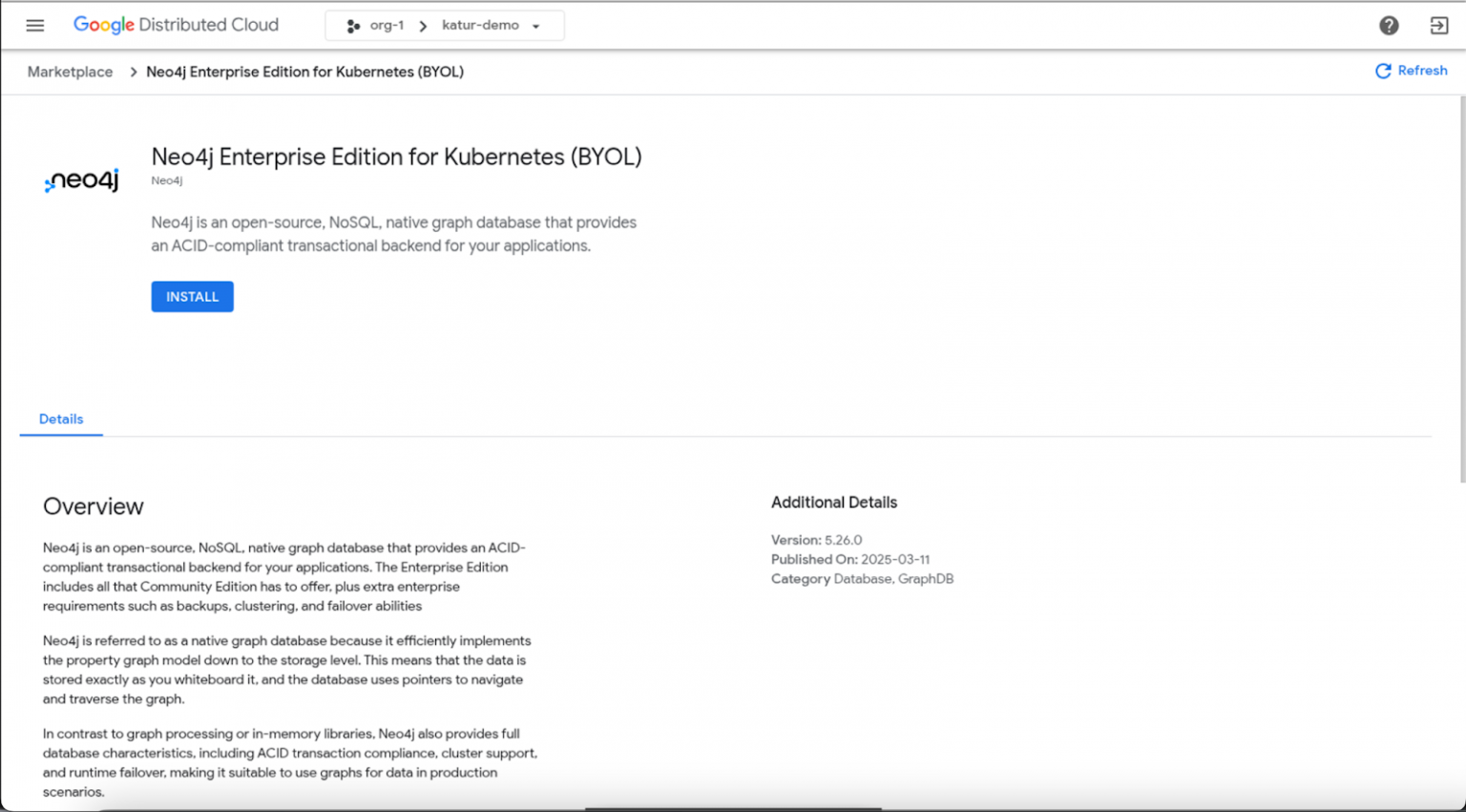Viewport: 1466px width, 812px height.
Task: Click the neo4j product logo
Action: tap(82, 180)
